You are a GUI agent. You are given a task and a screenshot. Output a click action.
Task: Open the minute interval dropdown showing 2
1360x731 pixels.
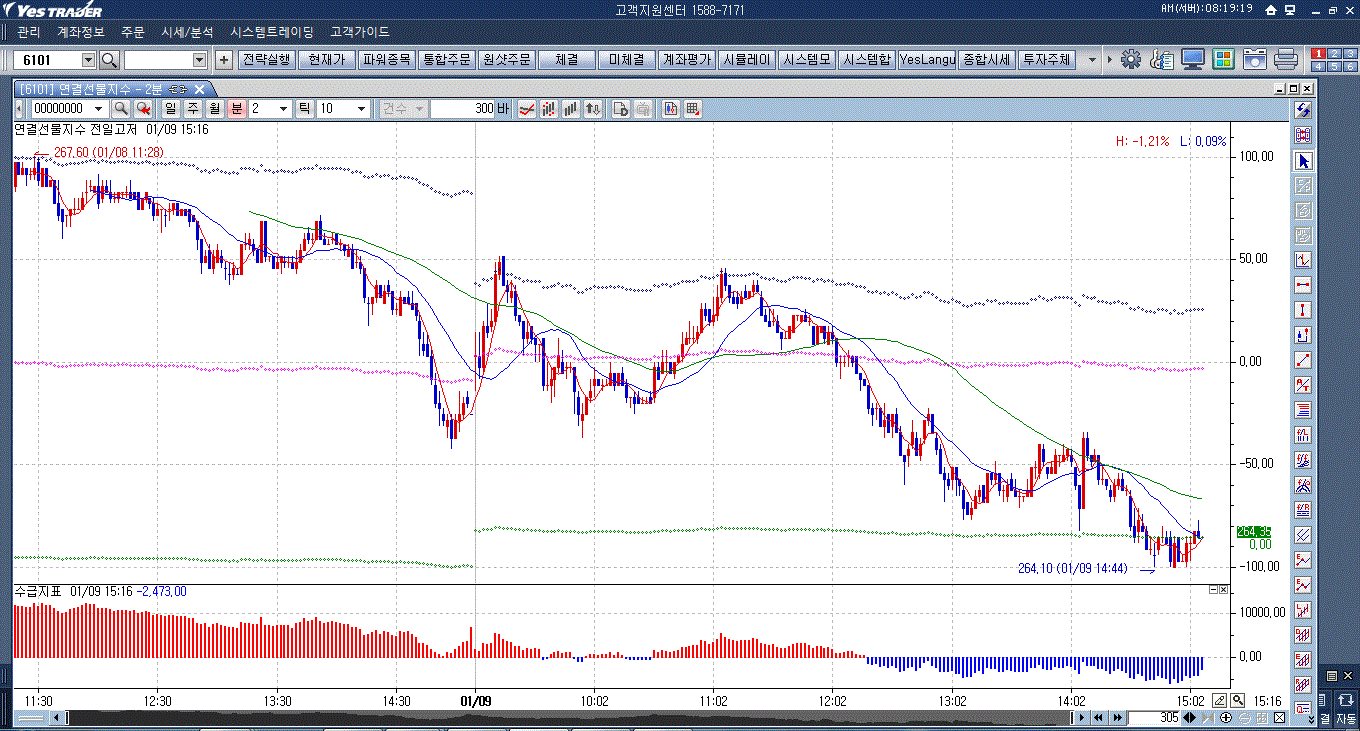pyautogui.click(x=283, y=108)
